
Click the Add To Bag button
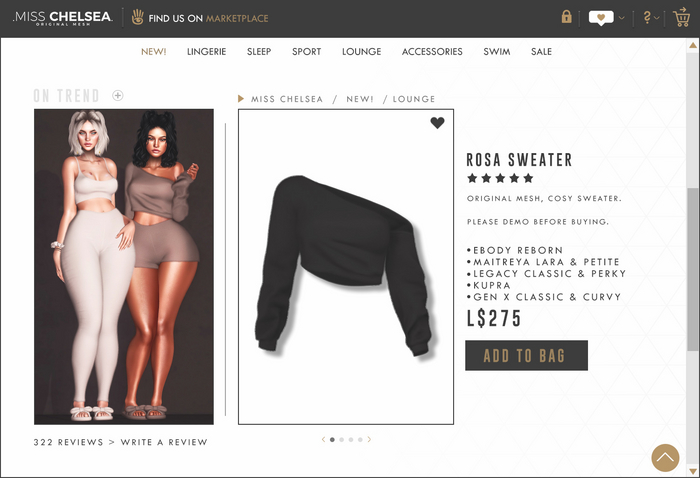pos(526,355)
